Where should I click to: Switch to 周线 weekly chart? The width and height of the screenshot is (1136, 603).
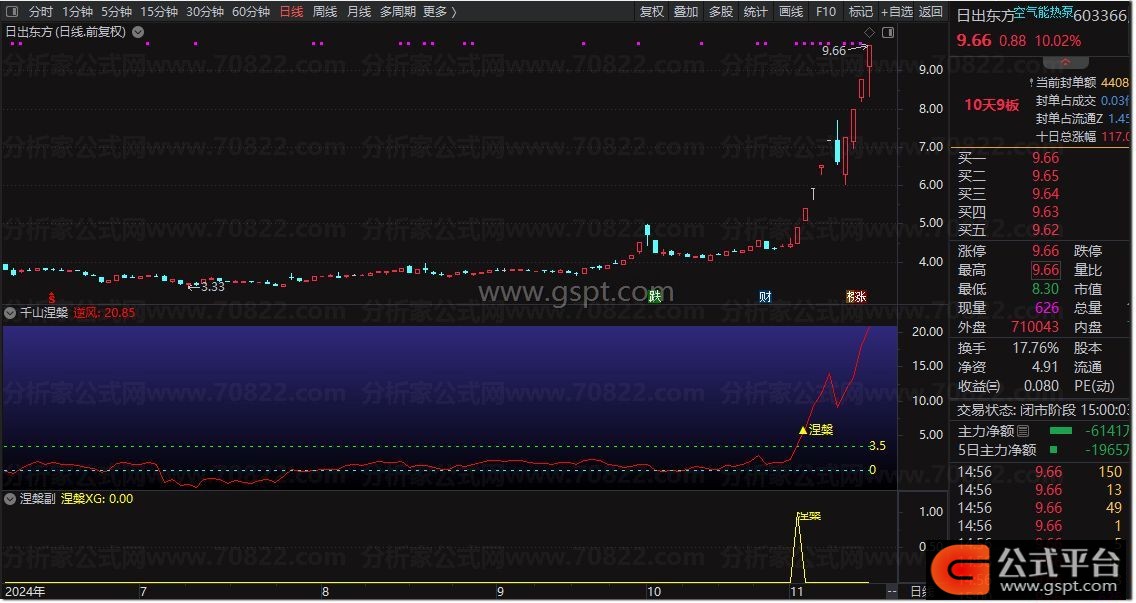coord(325,12)
